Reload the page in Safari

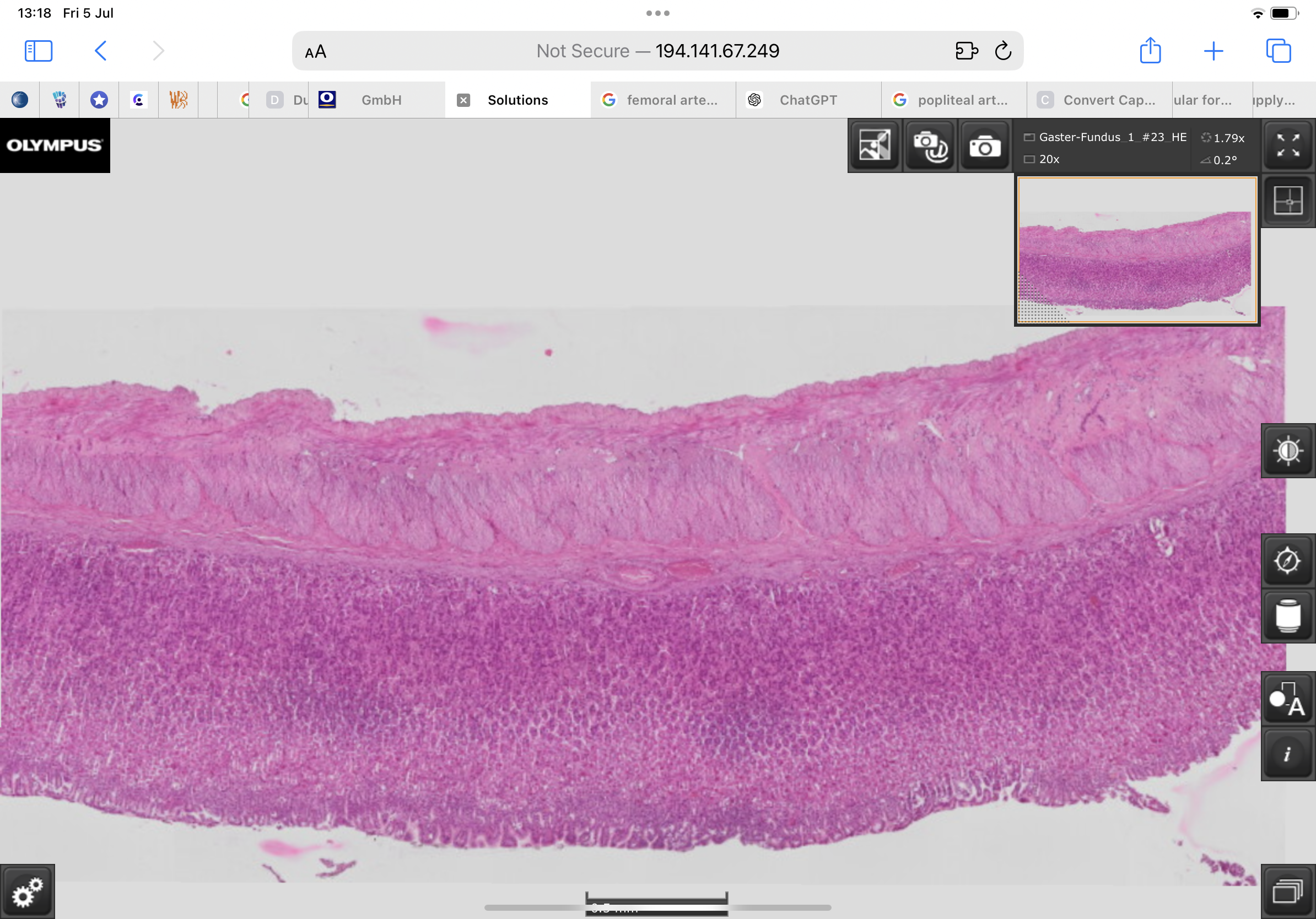1003,51
